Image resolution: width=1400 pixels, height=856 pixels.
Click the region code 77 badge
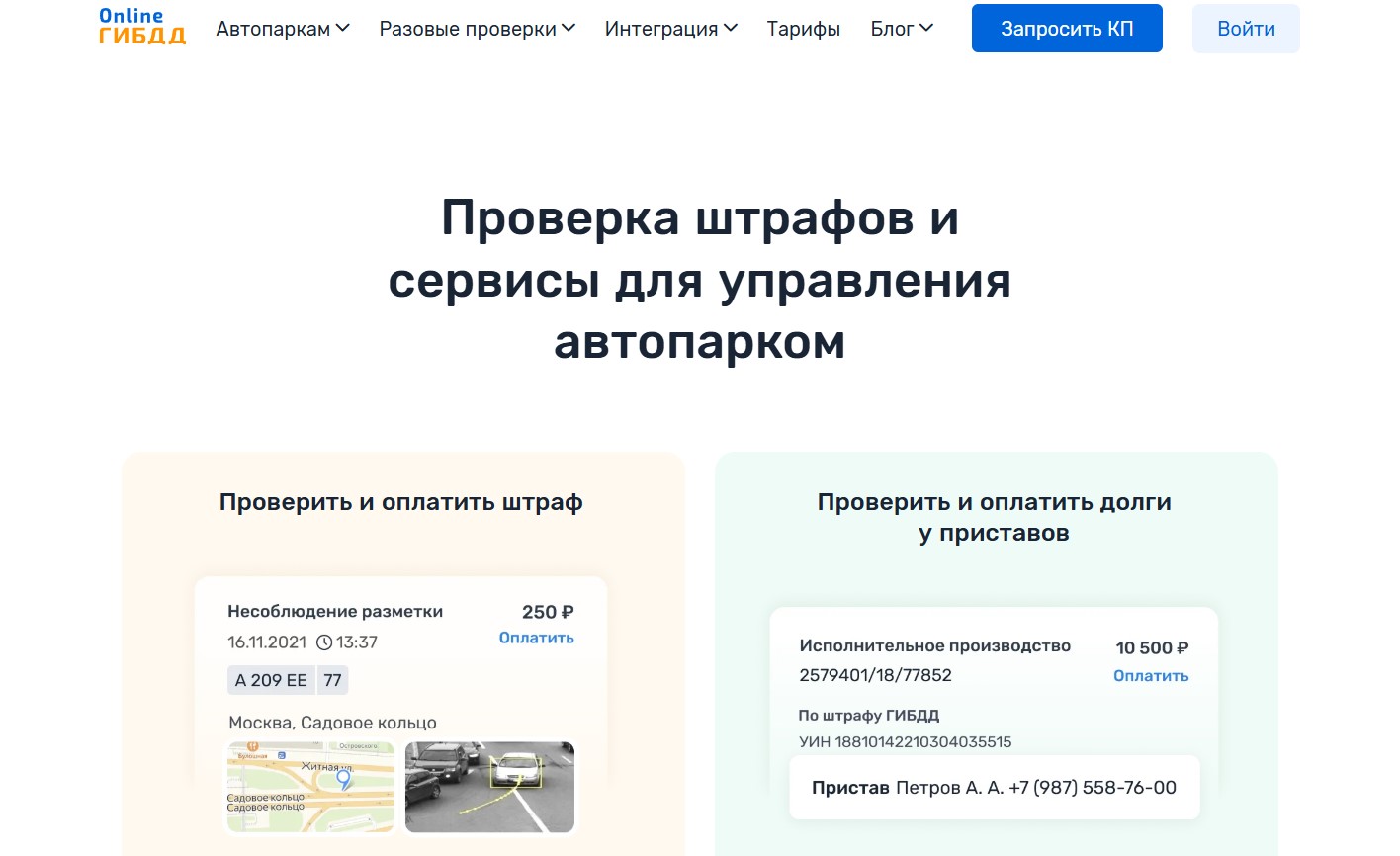point(332,680)
